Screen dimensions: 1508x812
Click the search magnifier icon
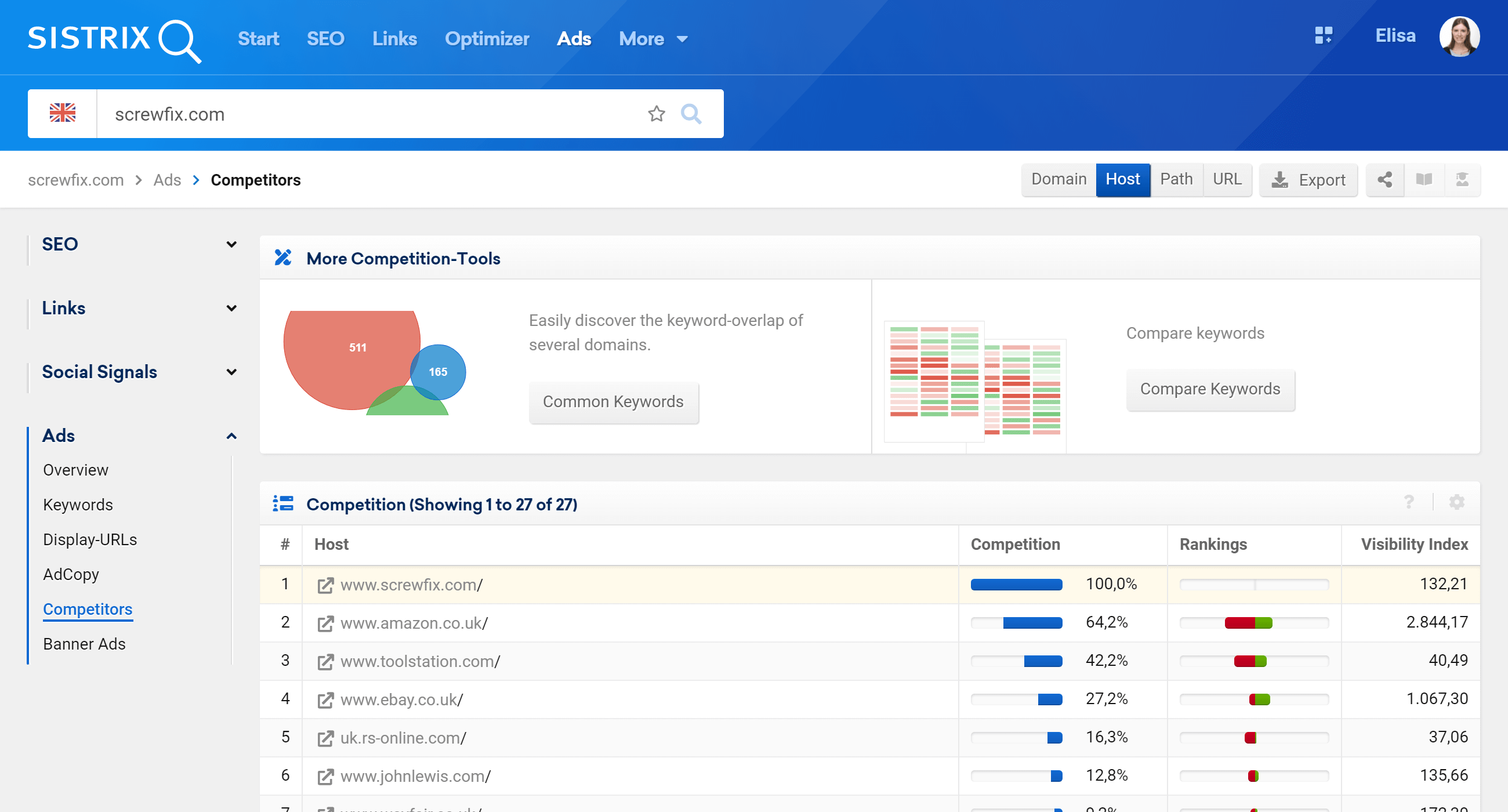tap(691, 114)
